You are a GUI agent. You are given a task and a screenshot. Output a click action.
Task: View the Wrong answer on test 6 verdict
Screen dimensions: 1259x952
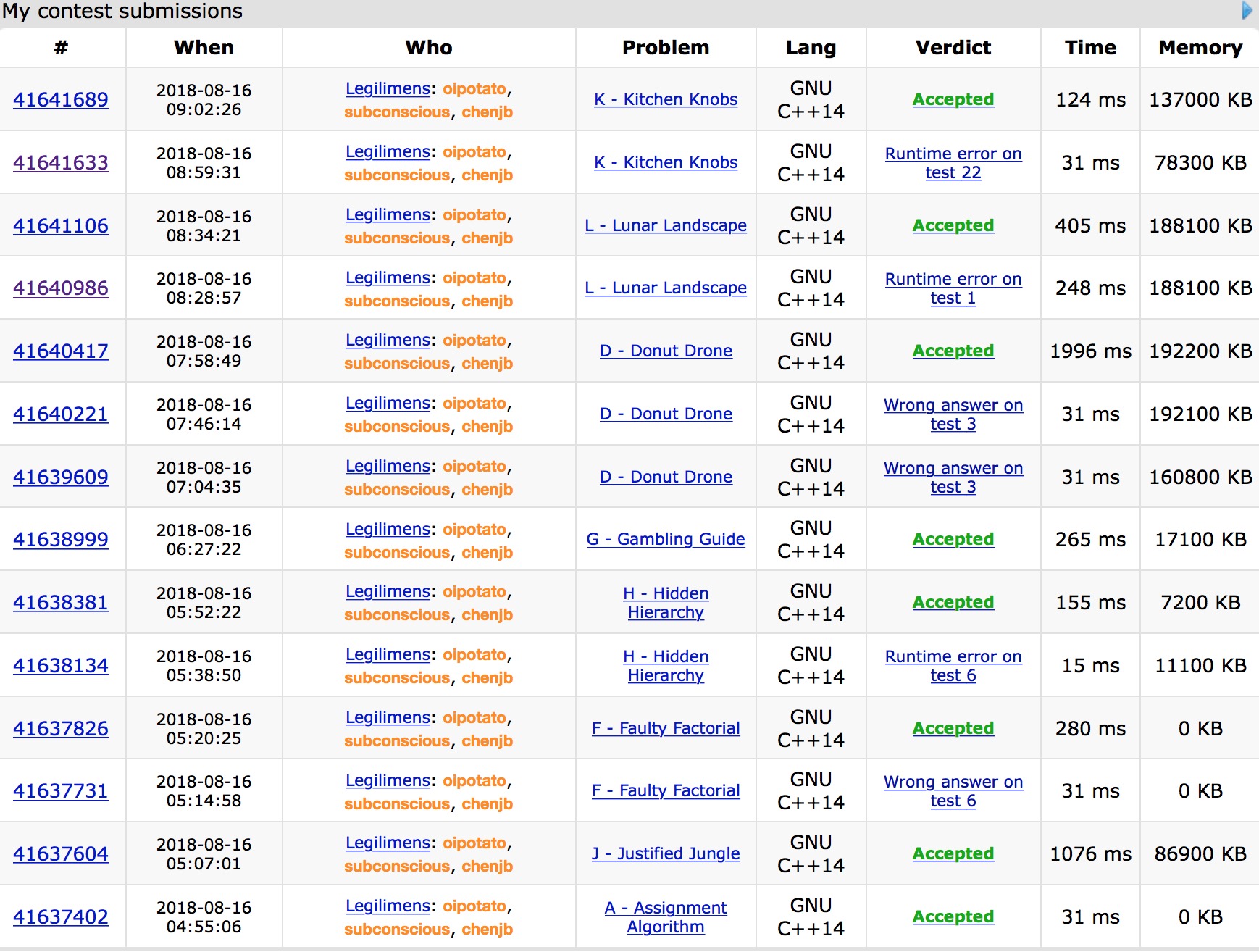tap(953, 791)
